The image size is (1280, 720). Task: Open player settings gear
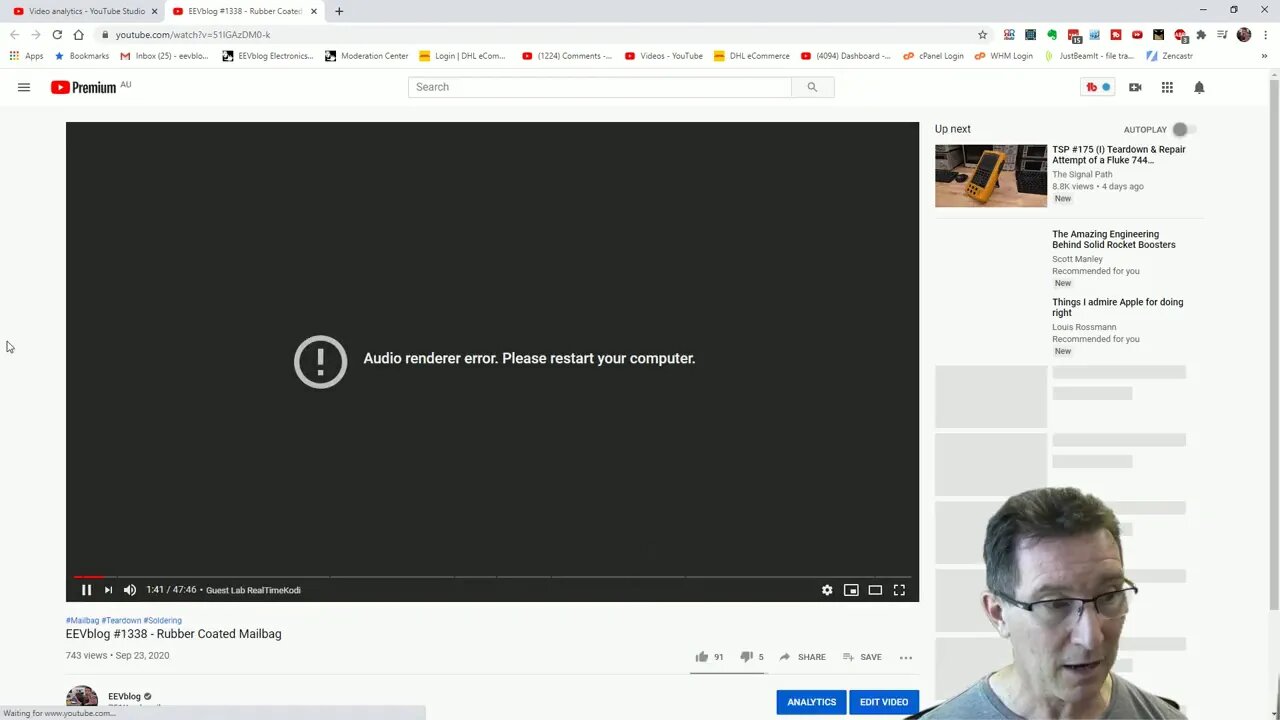tap(827, 590)
